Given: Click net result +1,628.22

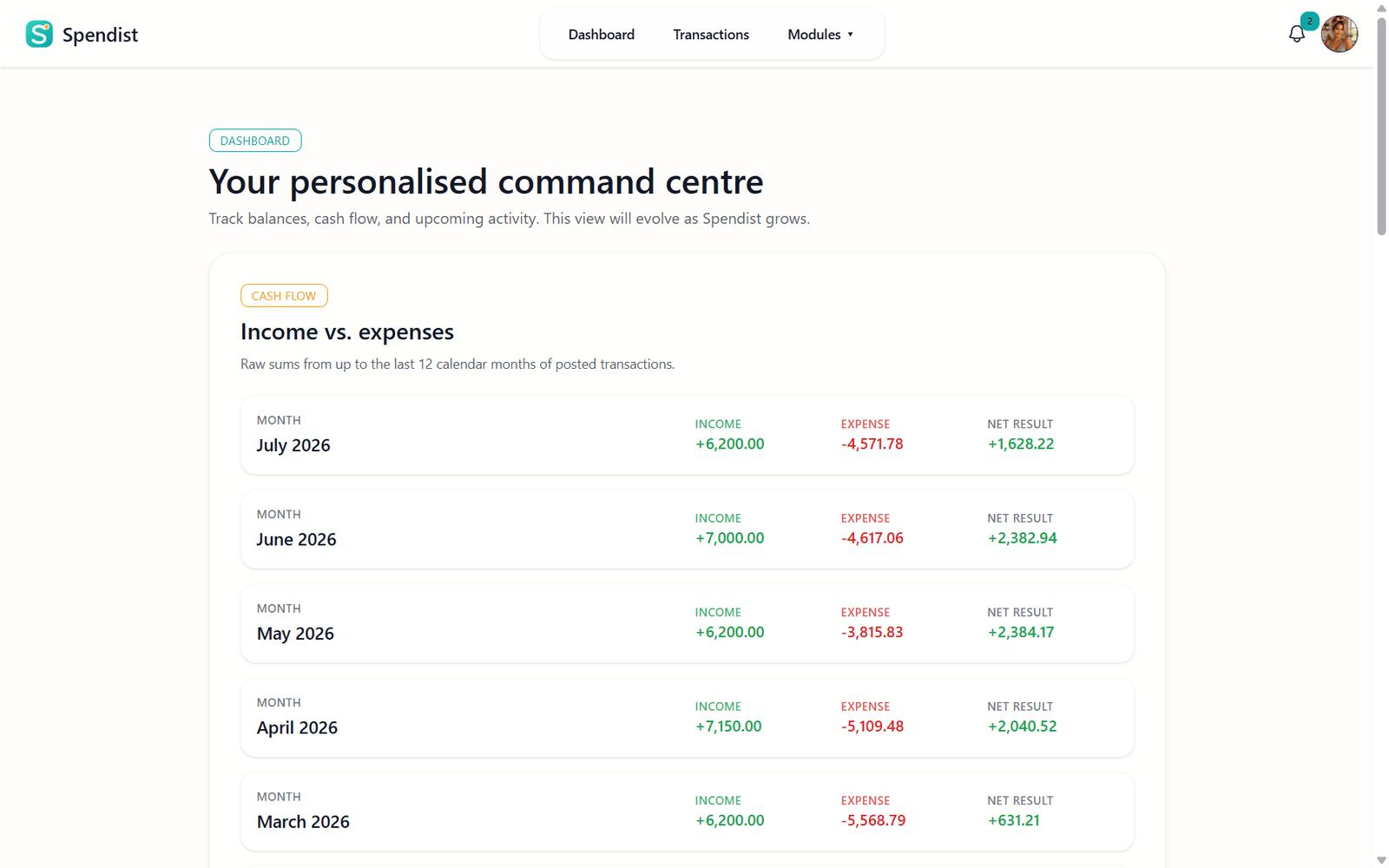Looking at the screenshot, I should [1021, 444].
